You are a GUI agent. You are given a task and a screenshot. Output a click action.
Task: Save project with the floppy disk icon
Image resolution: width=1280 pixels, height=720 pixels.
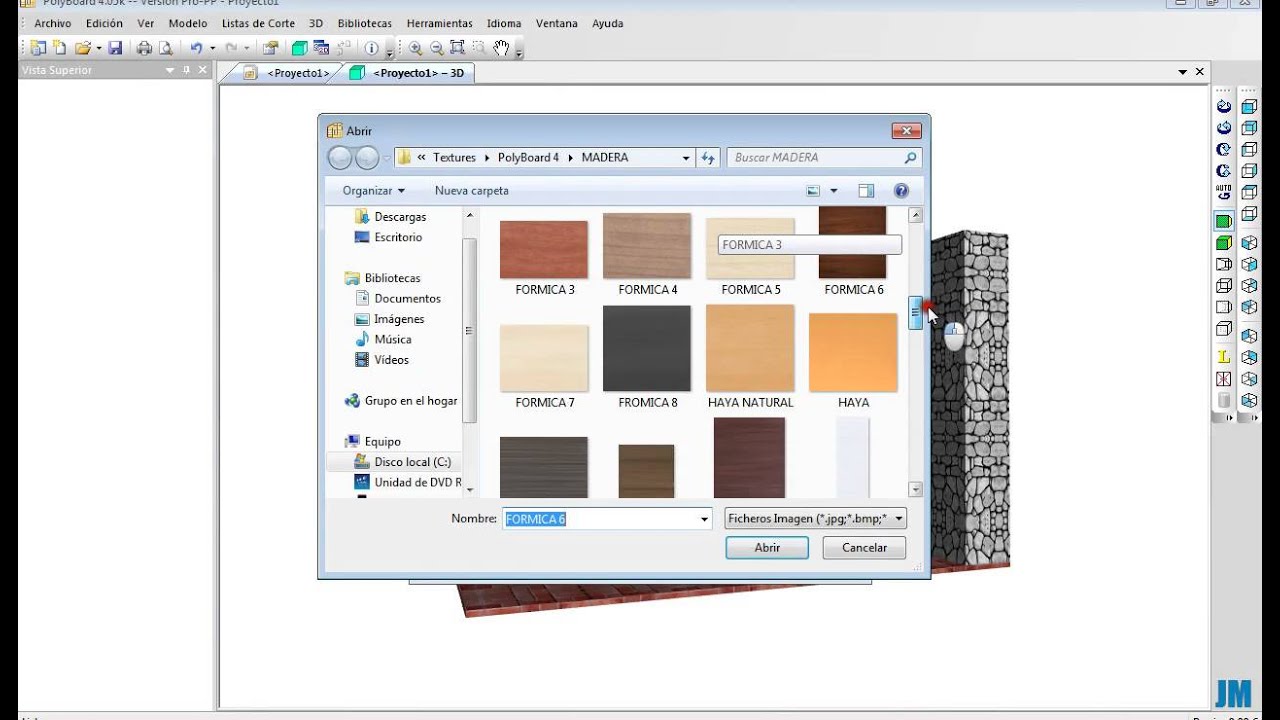(x=115, y=48)
